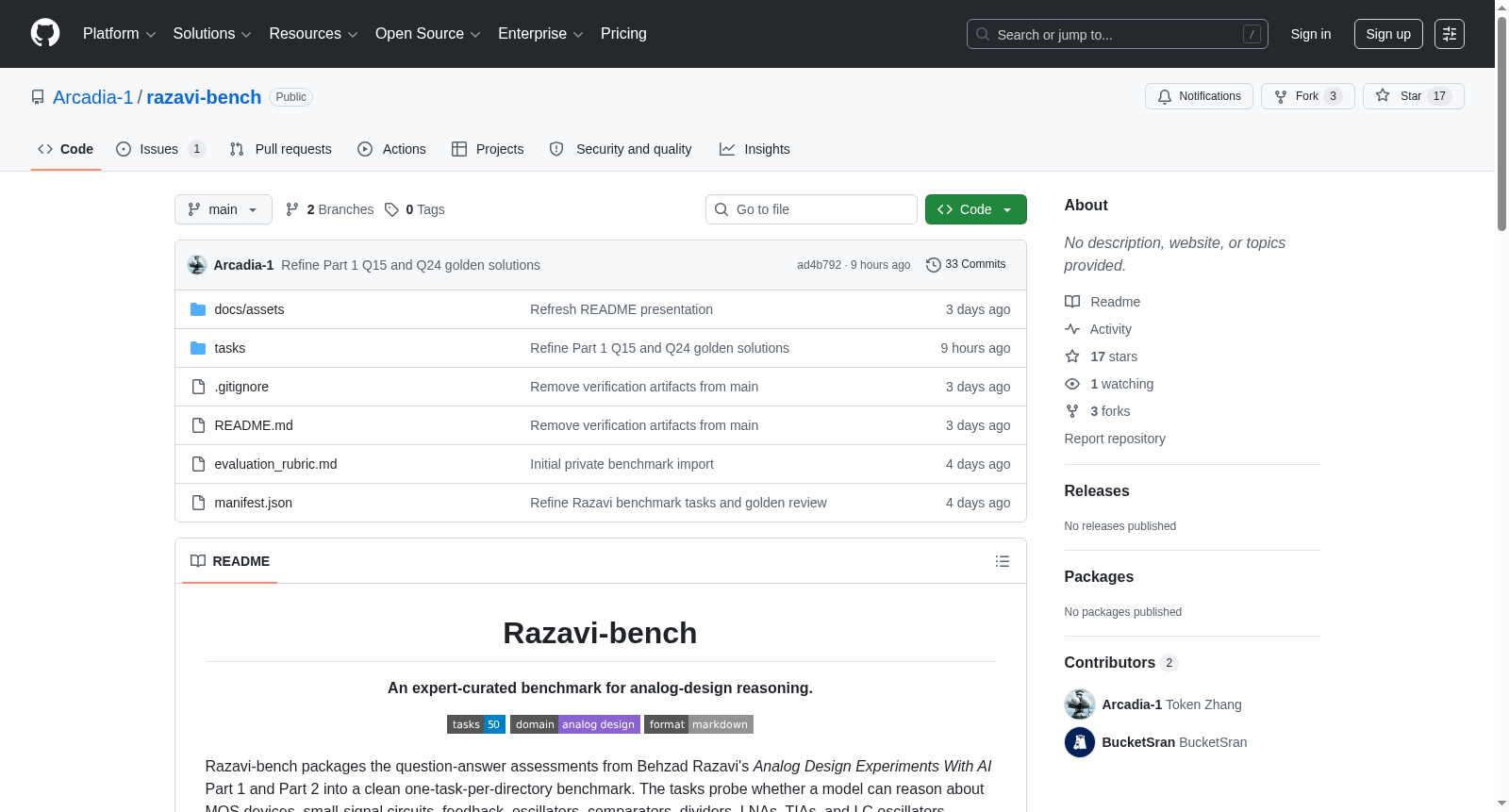The image size is (1509, 812).
Task: Open the Contributors section heading
Action: tap(1121, 663)
